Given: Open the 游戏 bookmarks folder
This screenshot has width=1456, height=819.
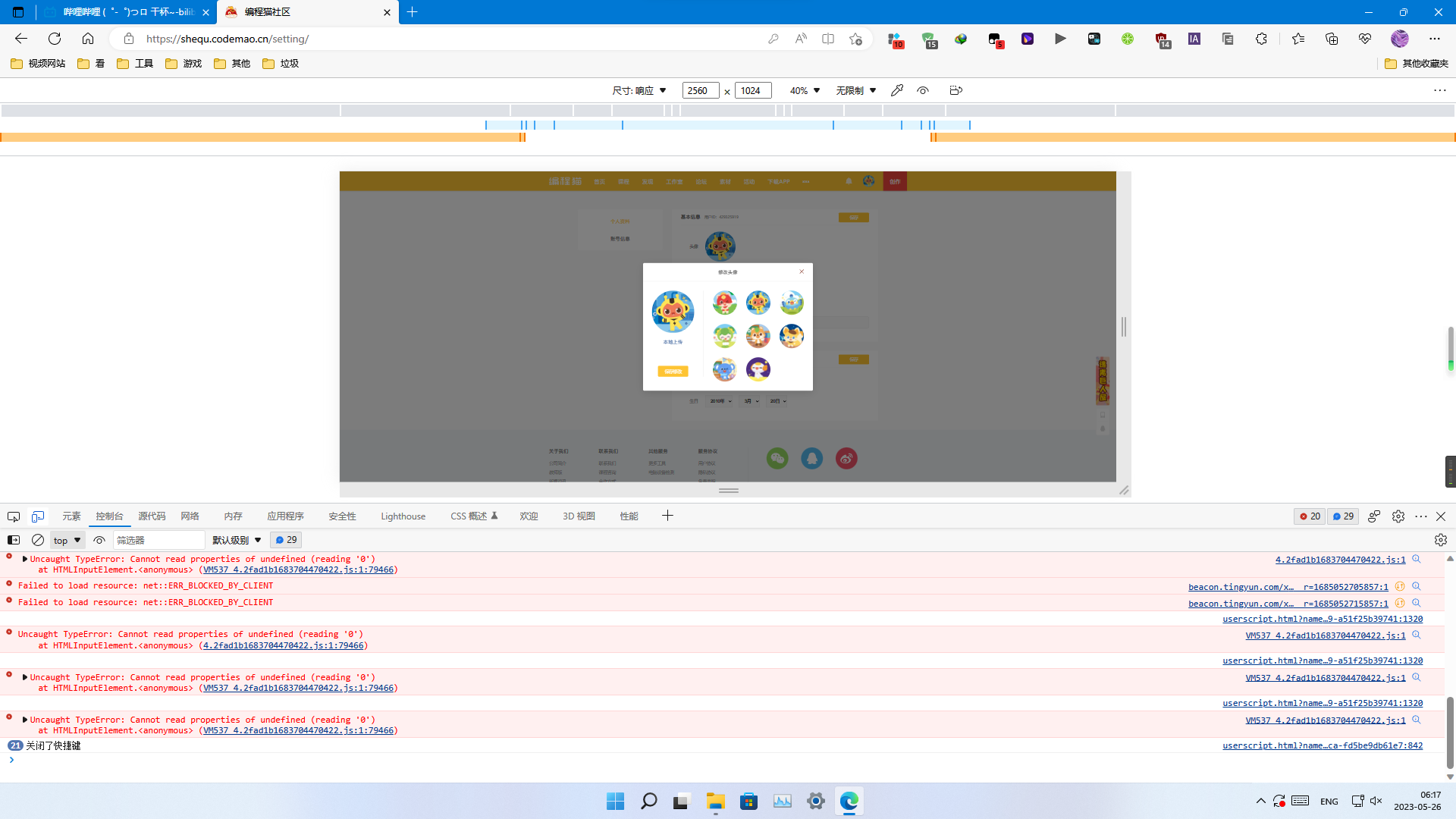Looking at the screenshot, I should point(184,64).
